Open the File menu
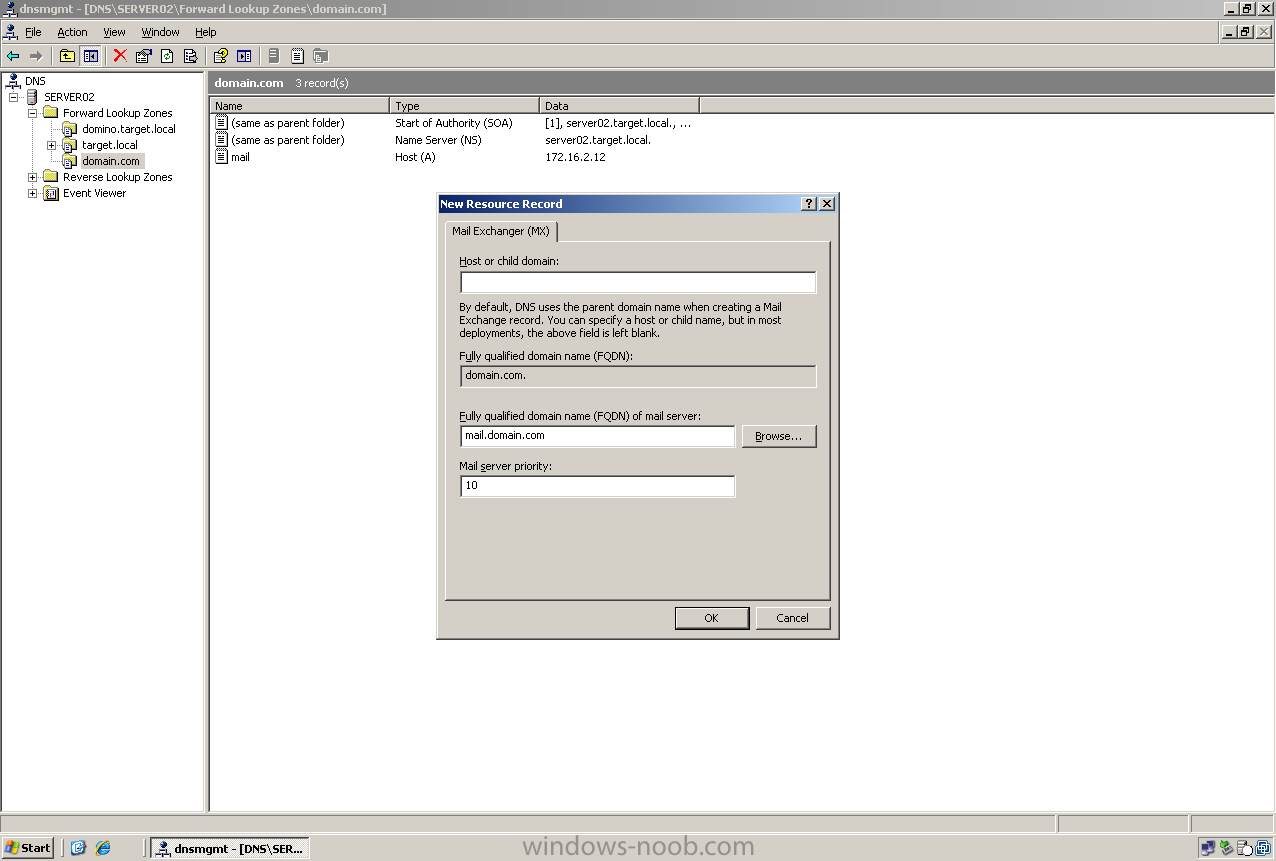1276x861 pixels. tap(33, 32)
